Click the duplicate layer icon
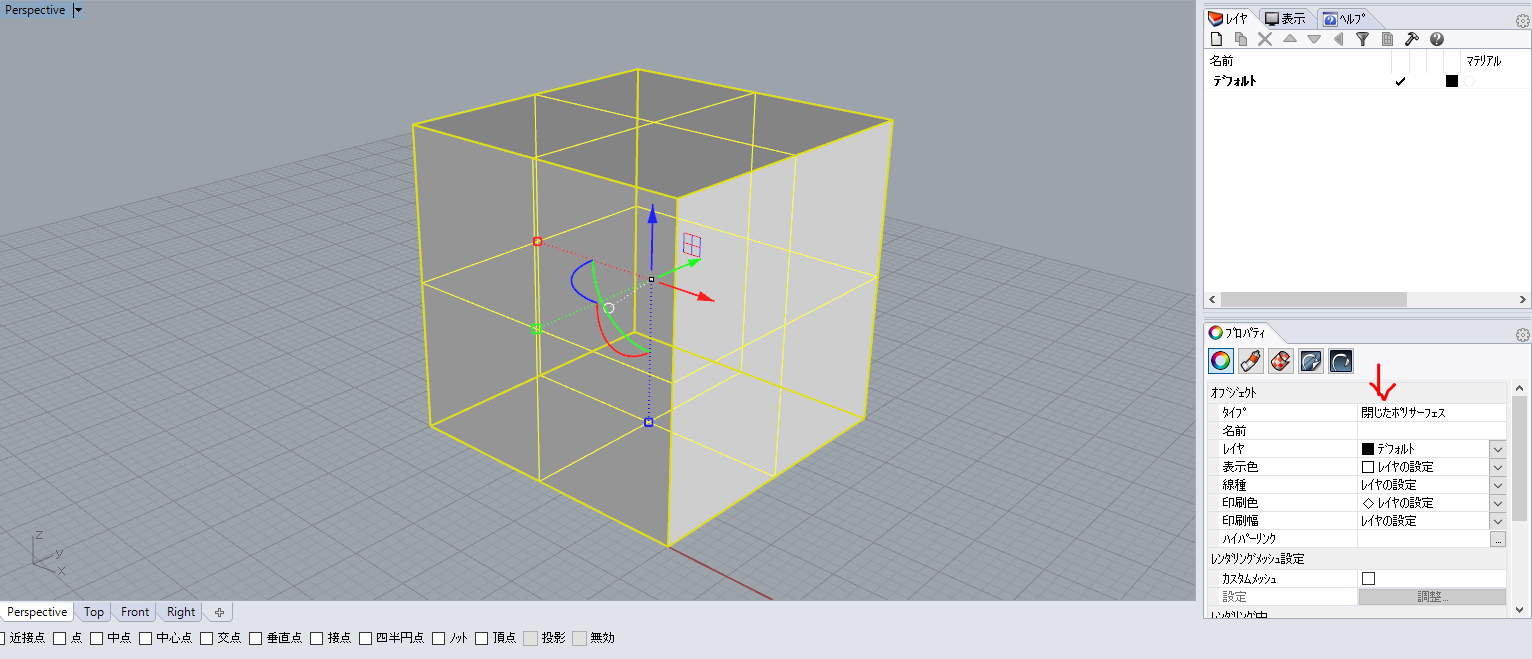The image size is (1532, 659). pyautogui.click(x=1241, y=39)
